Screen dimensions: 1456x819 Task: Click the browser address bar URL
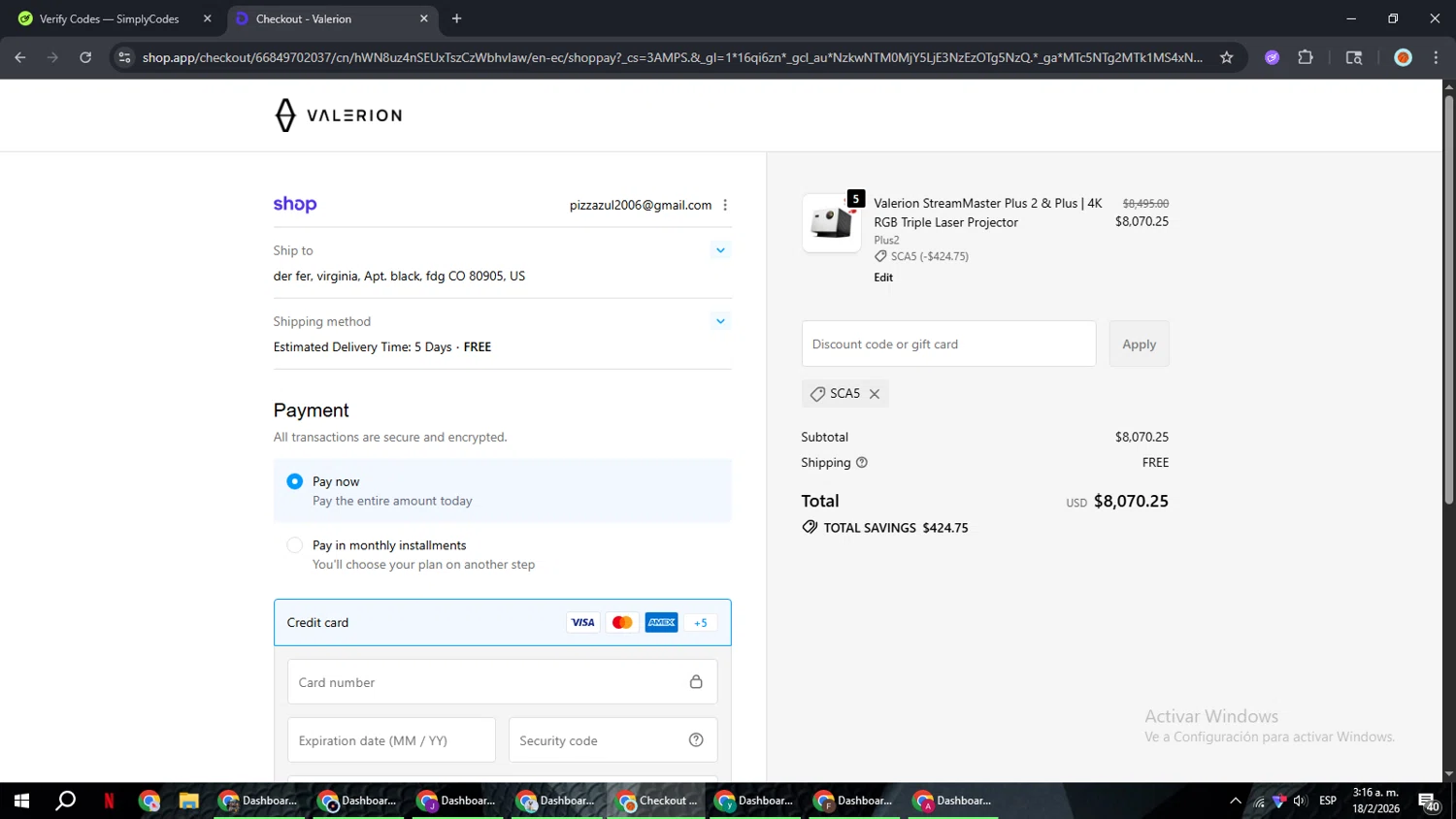tap(672, 57)
